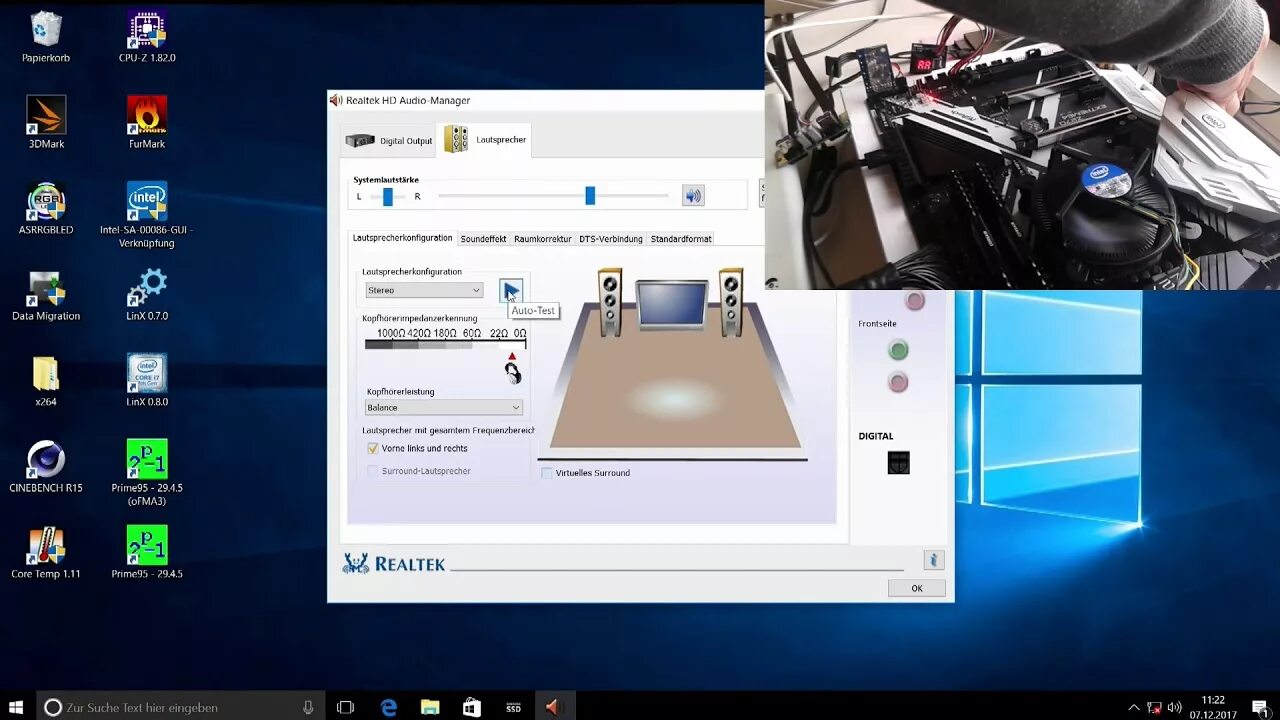Select the CPU-Z 1.82.0 desktop icon
This screenshot has height=720, width=1280.
point(147,30)
